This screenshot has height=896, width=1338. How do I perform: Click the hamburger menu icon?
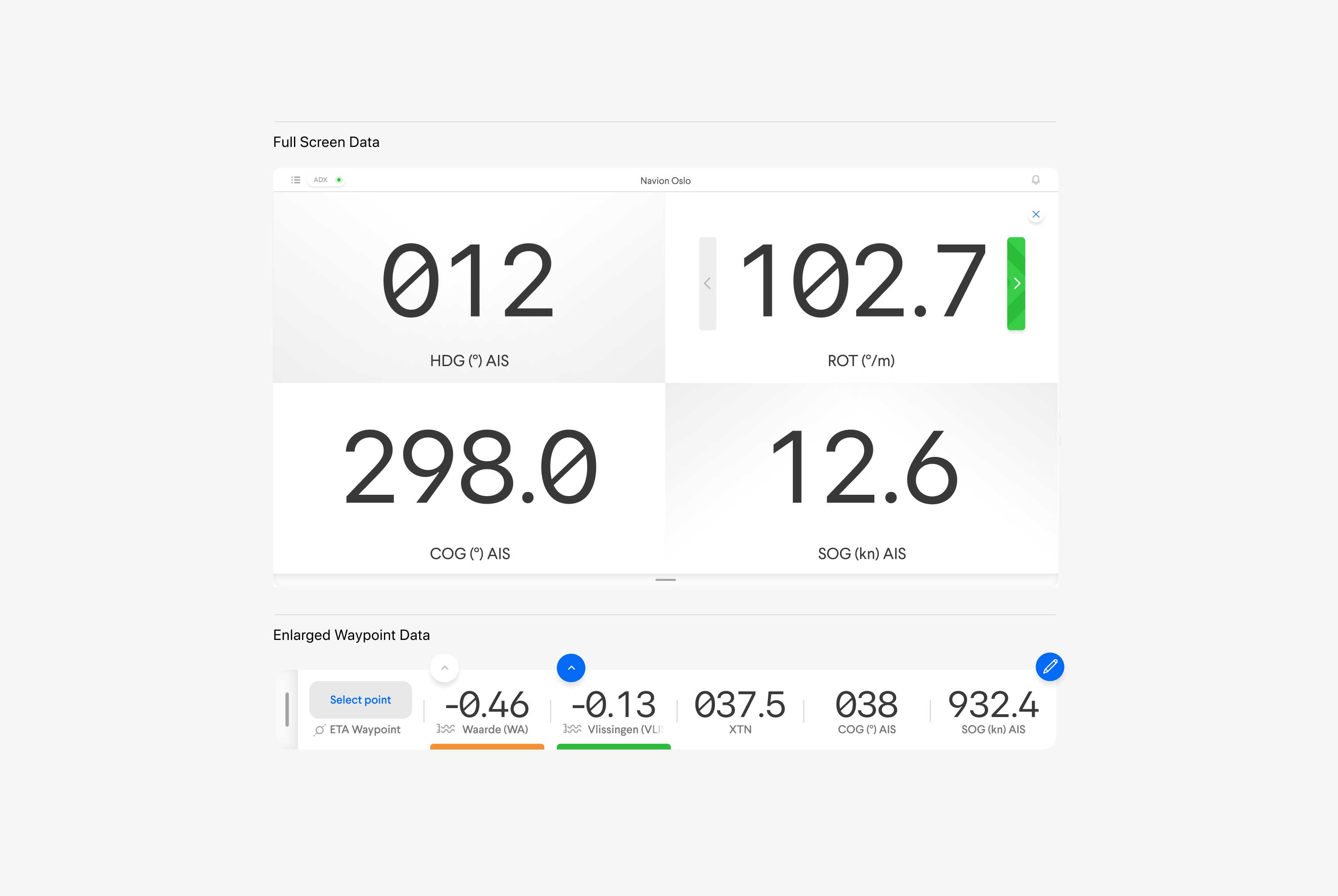295,180
